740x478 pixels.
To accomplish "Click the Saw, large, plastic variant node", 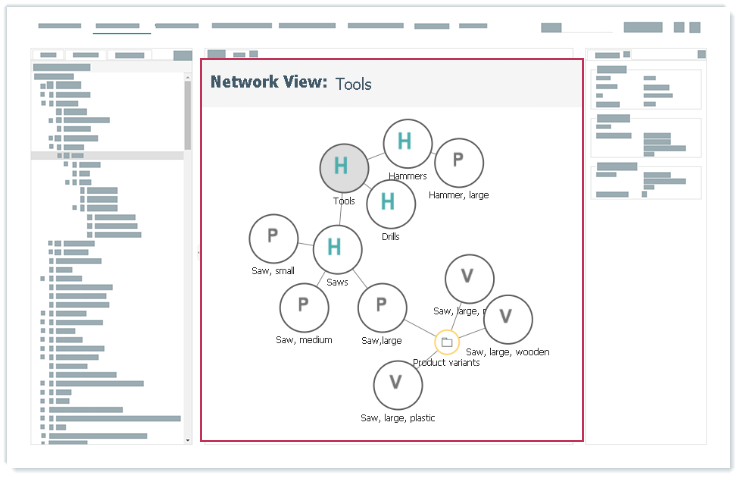I will 397,385.
